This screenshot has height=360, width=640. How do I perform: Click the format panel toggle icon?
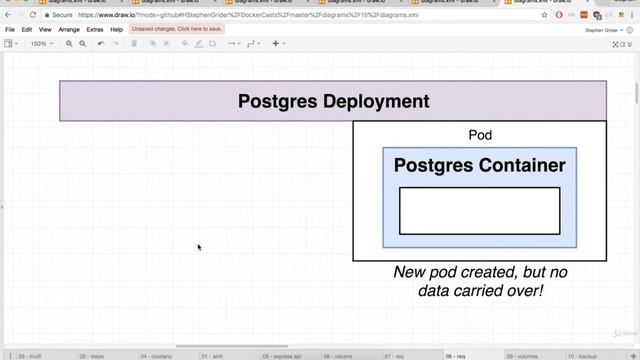(622, 44)
